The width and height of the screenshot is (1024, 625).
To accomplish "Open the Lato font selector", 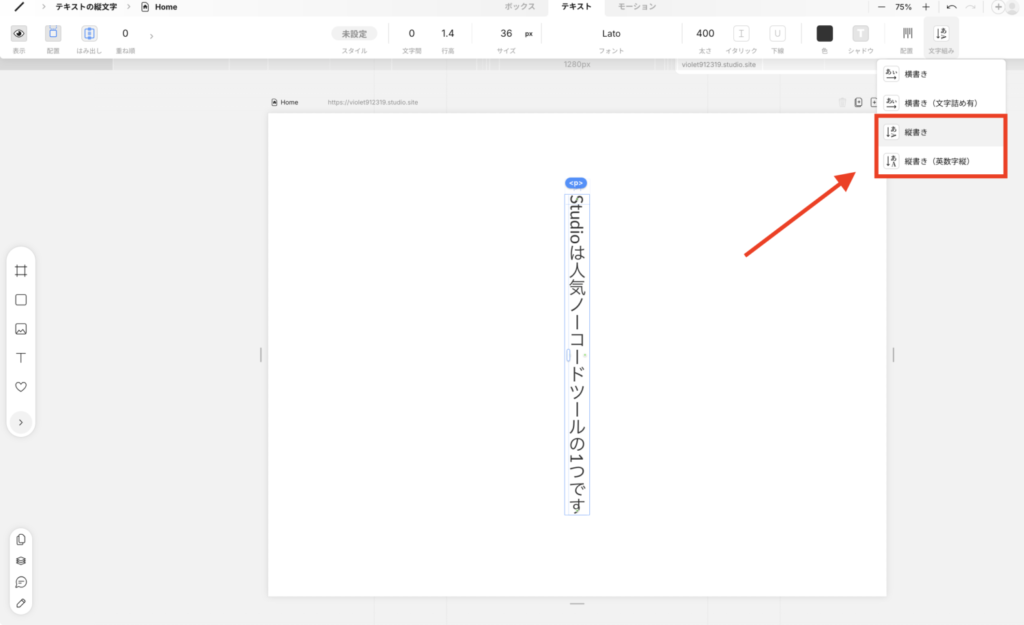I will (611, 33).
